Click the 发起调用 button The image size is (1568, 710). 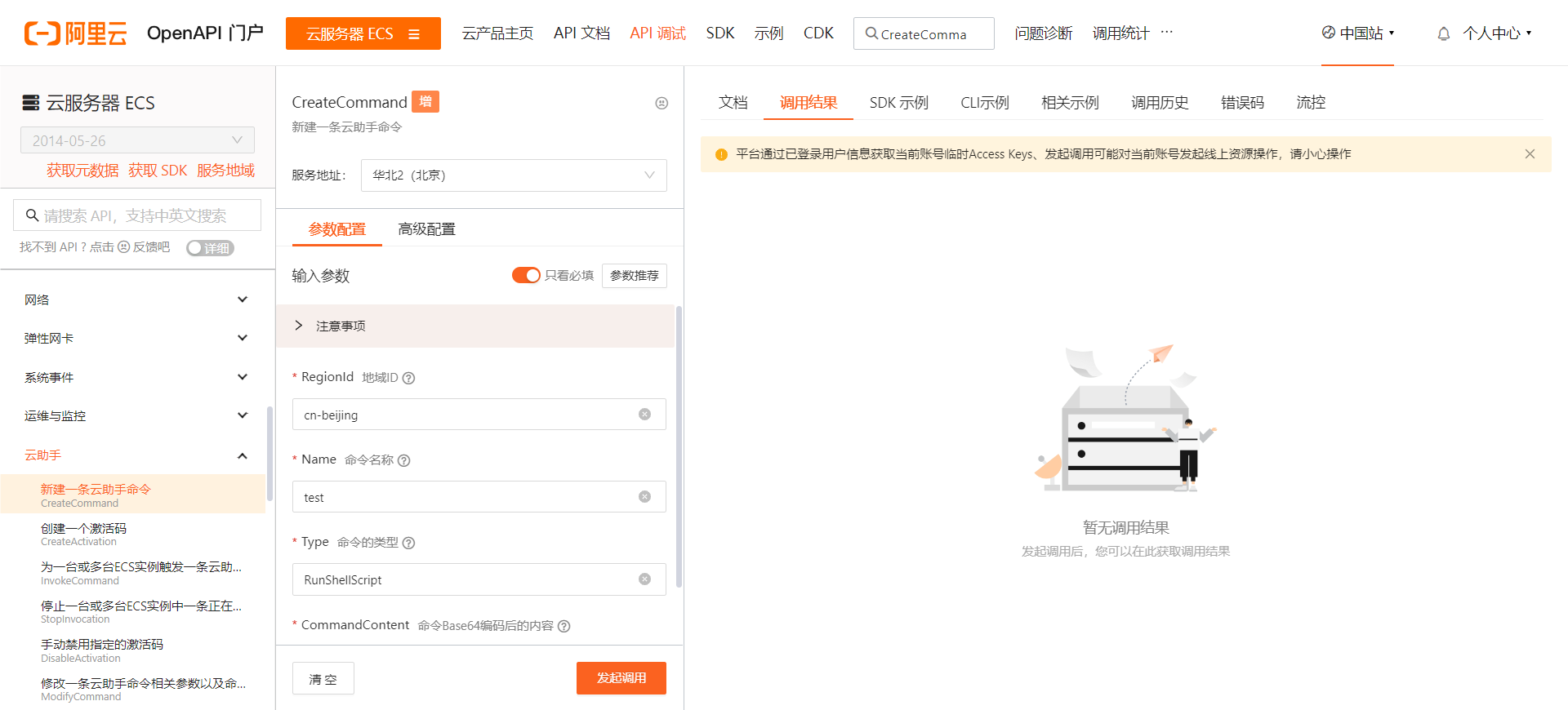[x=621, y=678]
